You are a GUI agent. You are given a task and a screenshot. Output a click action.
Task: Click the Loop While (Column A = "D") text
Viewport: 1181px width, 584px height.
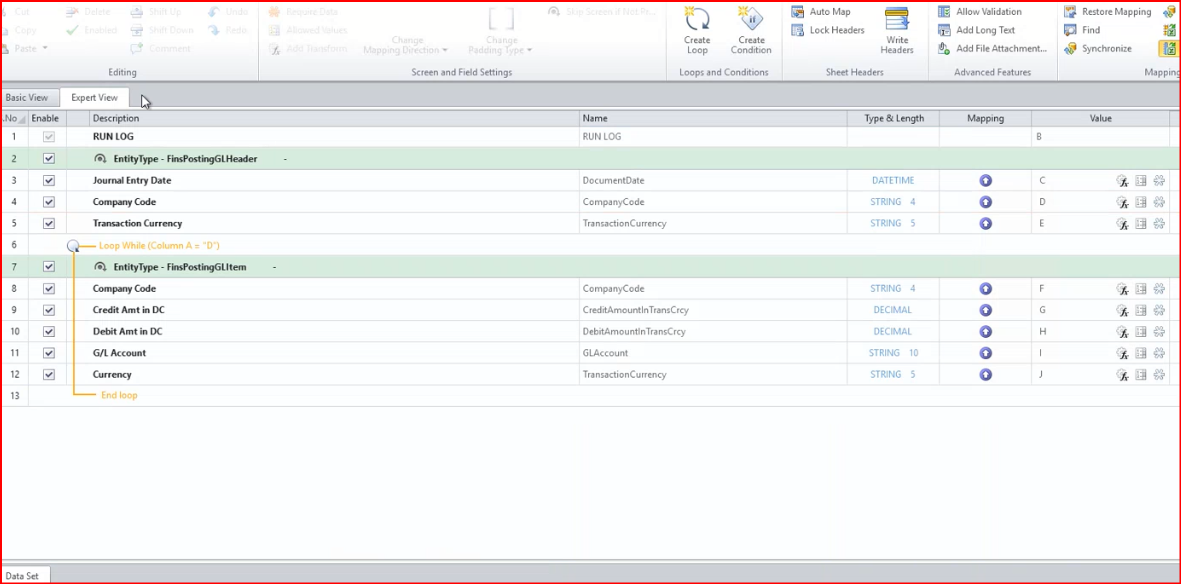[159, 246]
